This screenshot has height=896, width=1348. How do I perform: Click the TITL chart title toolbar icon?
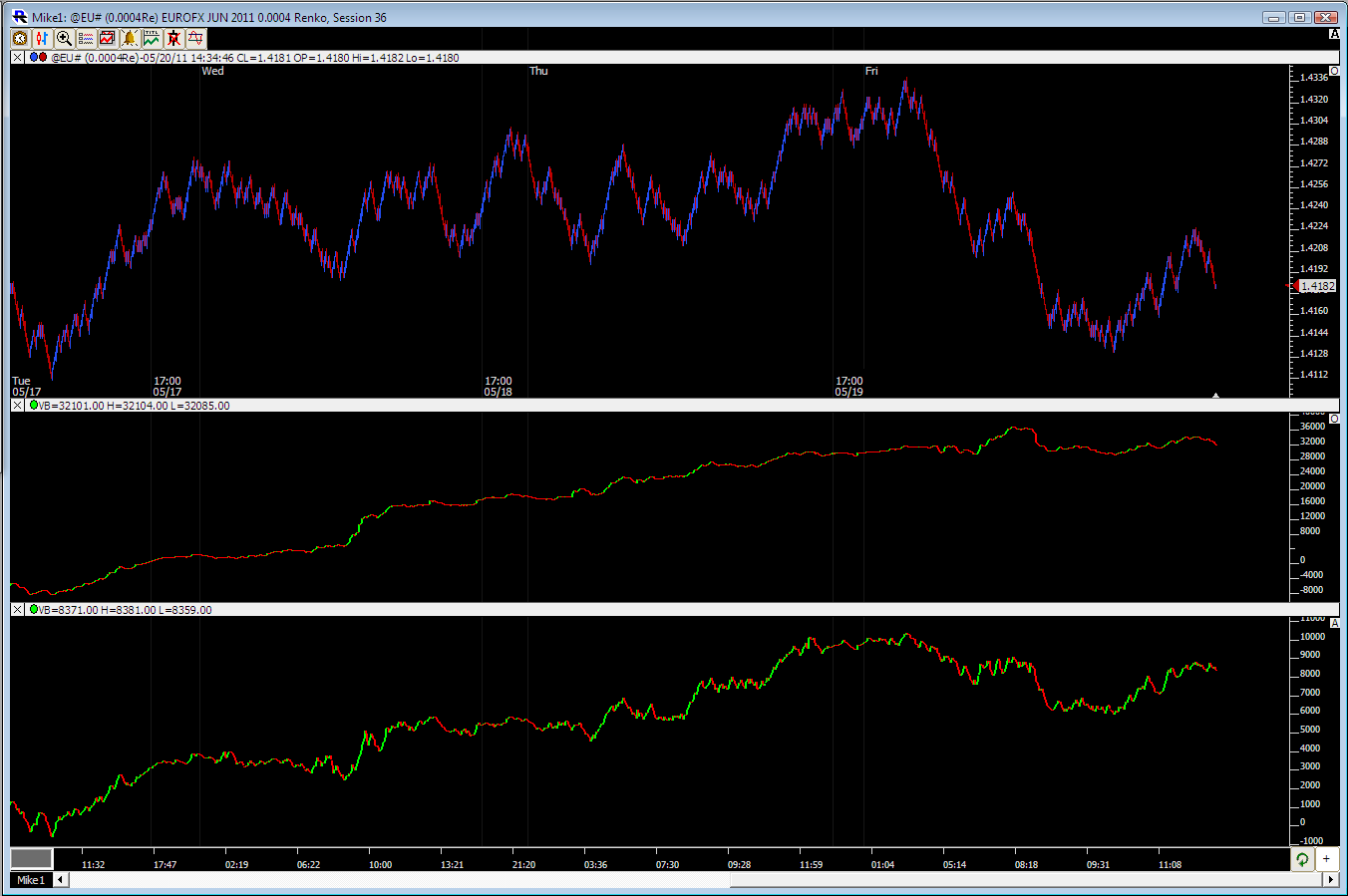pyautogui.click(x=152, y=39)
